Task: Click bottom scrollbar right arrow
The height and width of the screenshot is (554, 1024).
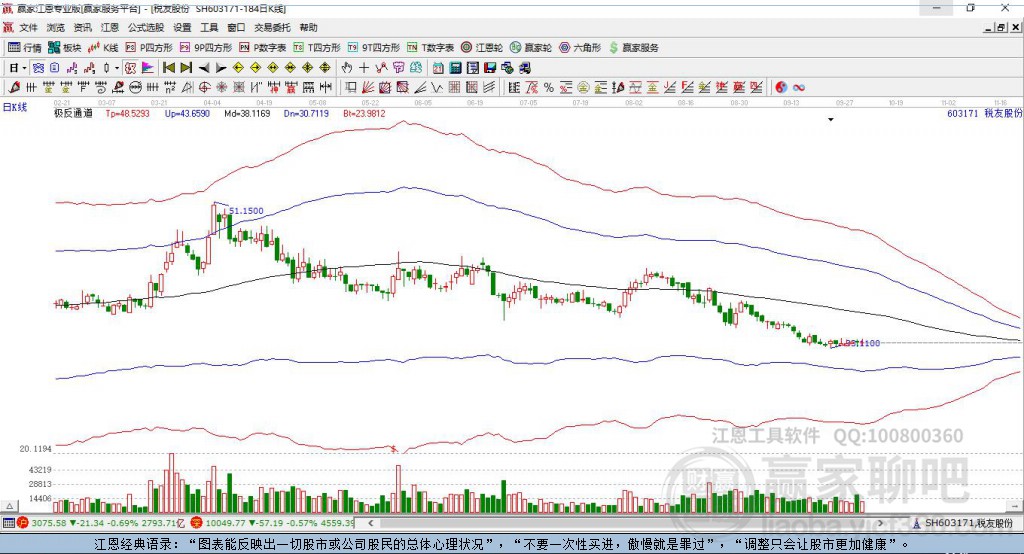Action: (x=880, y=523)
